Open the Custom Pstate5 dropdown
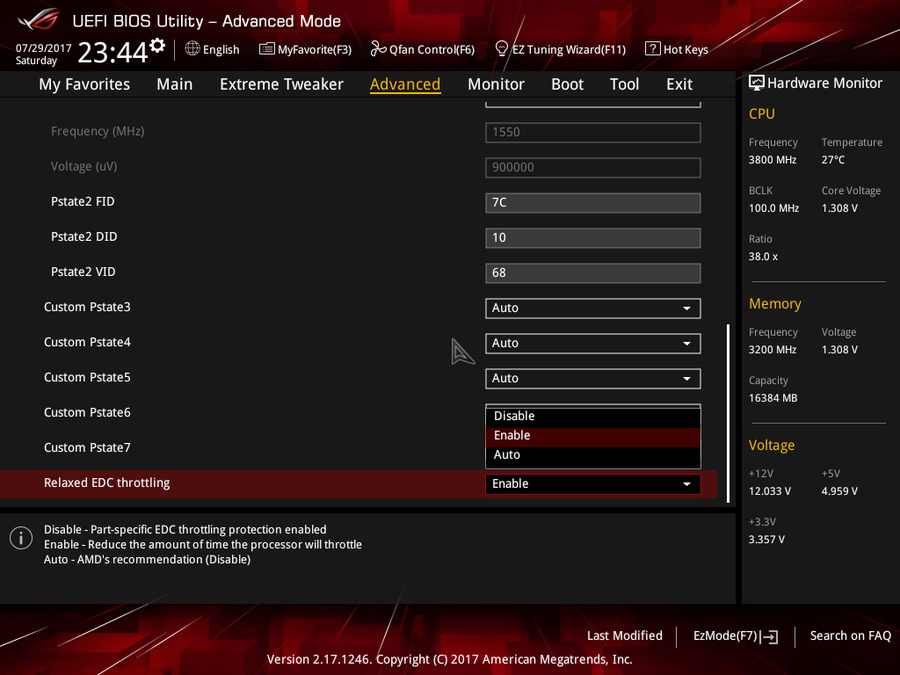900x675 pixels. [593, 378]
